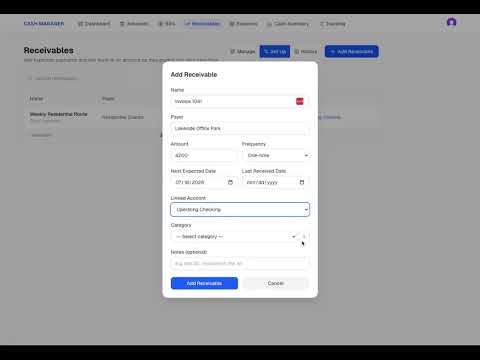
Task: Click the Next Expected Date field
Action: click(x=204, y=182)
